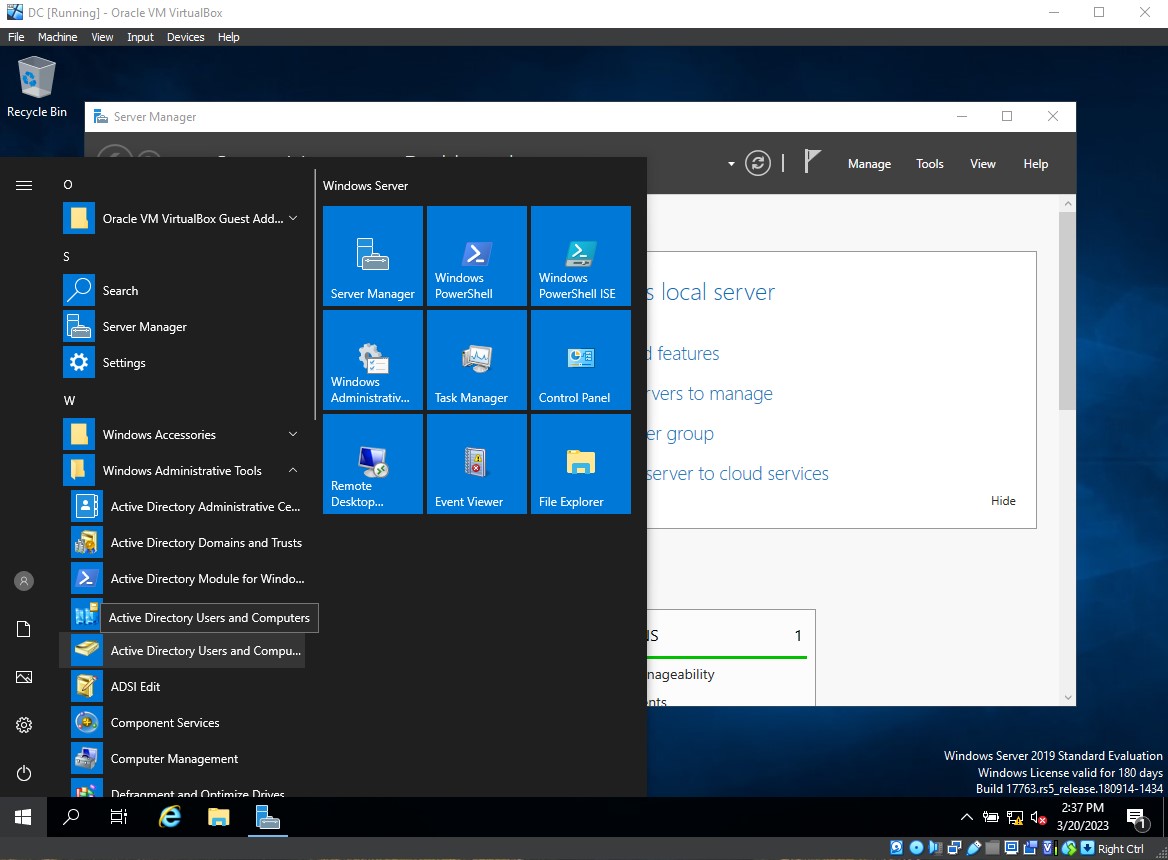Screen dimensions: 1168x860
Task: Open the Windows Administrative Tools tile
Action: point(372,360)
